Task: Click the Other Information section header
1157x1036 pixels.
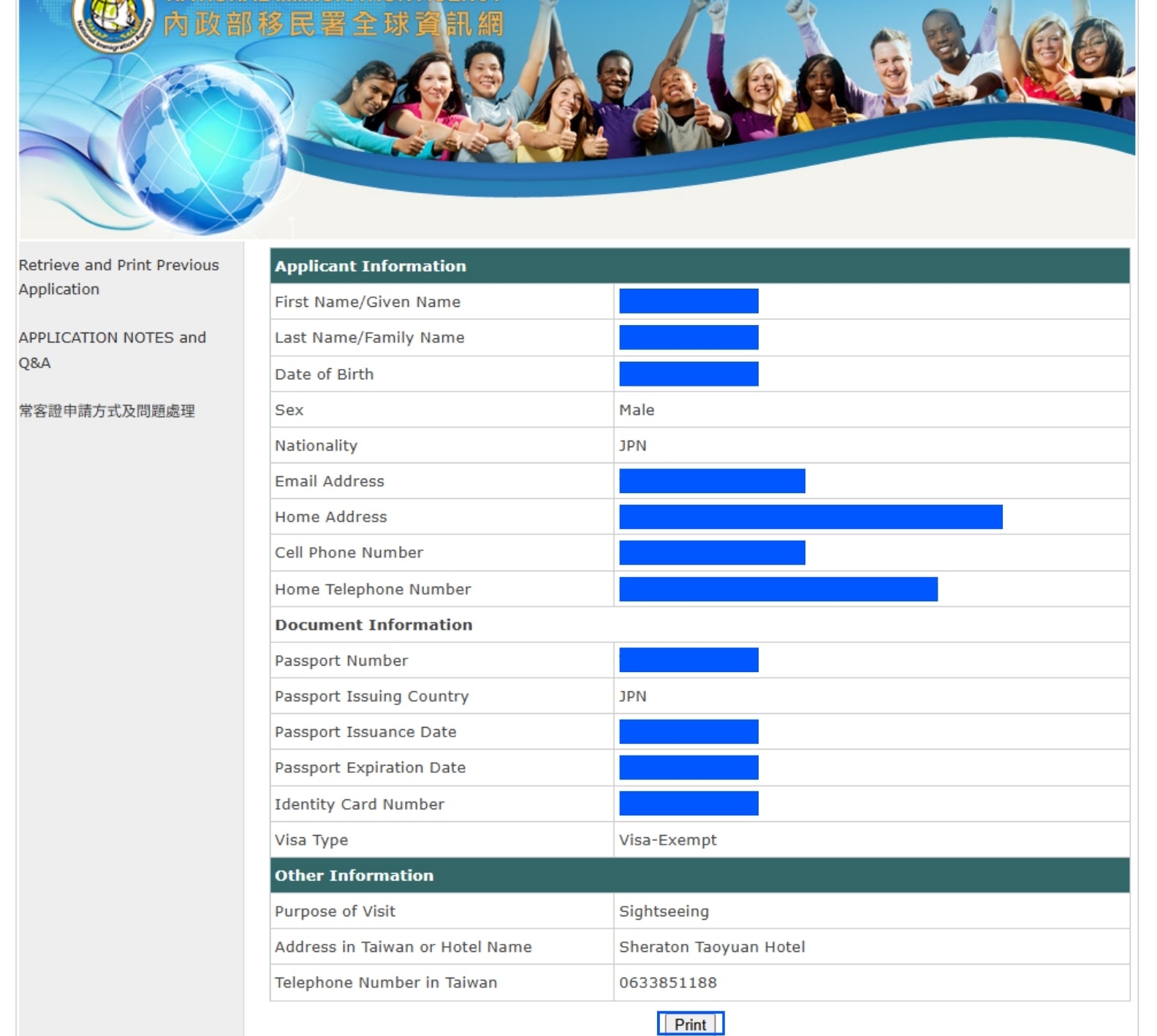Action: click(354, 875)
